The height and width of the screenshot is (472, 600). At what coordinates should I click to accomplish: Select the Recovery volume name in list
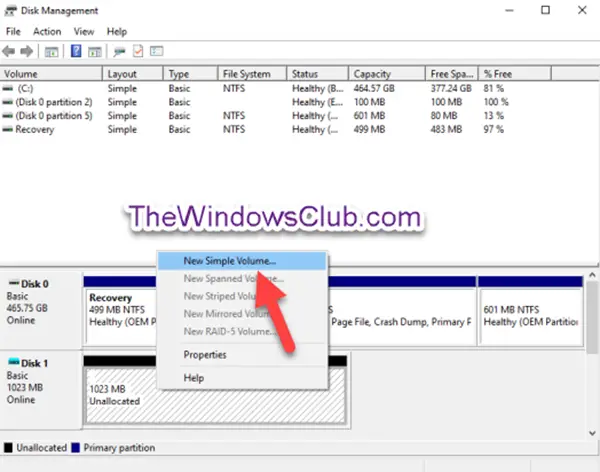[x=35, y=130]
